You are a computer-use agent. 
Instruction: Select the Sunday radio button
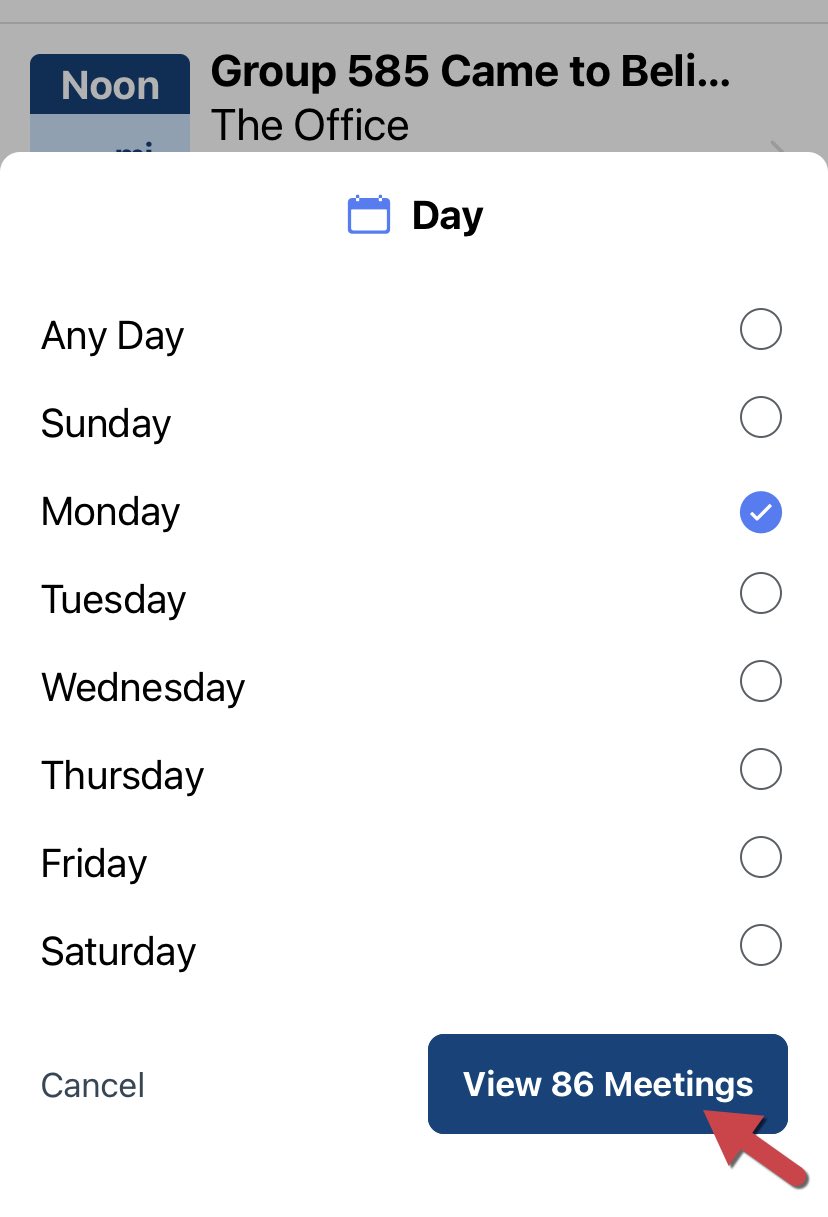click(x=760, y=417)
